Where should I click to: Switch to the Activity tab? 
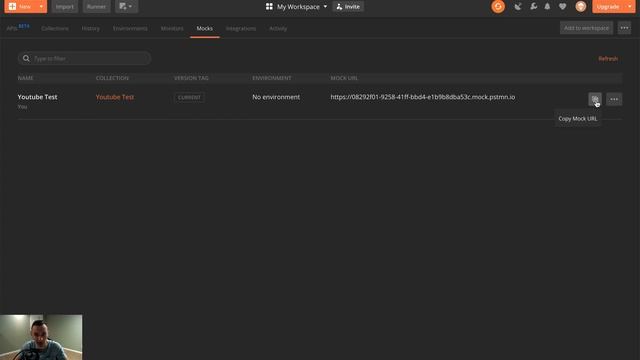(x=278, y=29)
